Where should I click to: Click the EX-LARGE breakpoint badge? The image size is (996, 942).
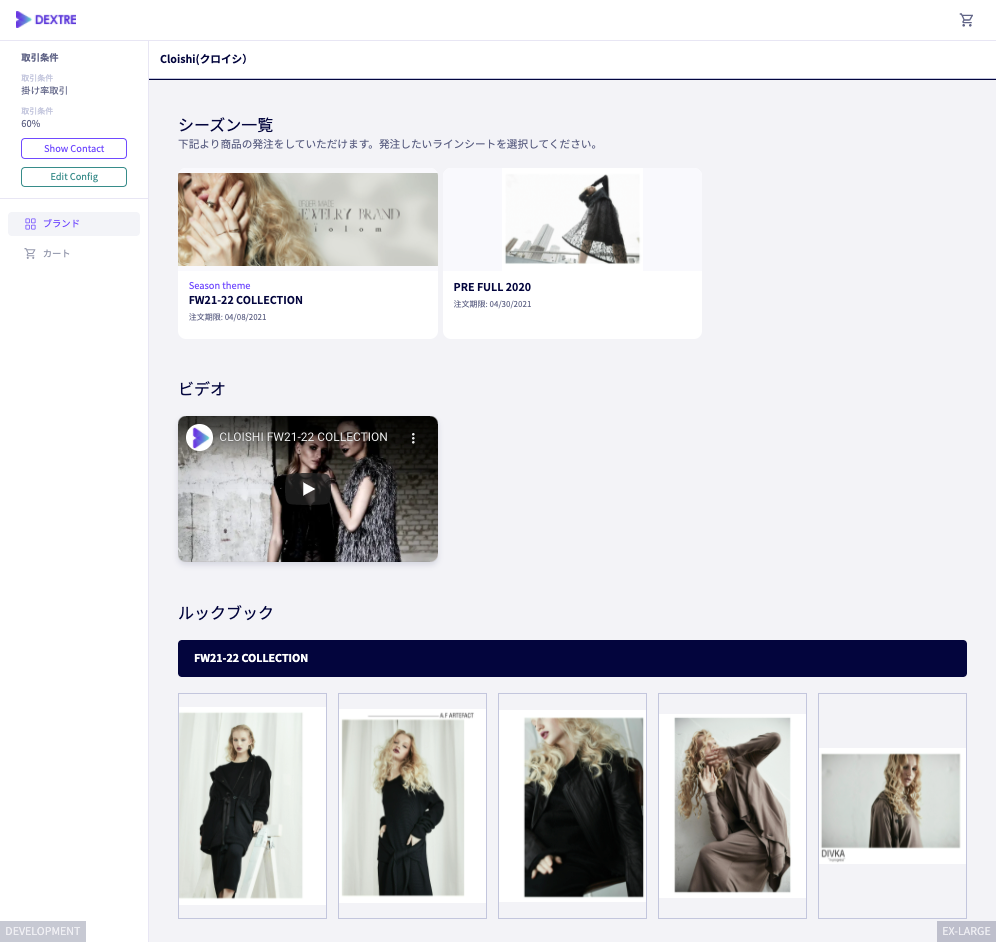[966, 931]
